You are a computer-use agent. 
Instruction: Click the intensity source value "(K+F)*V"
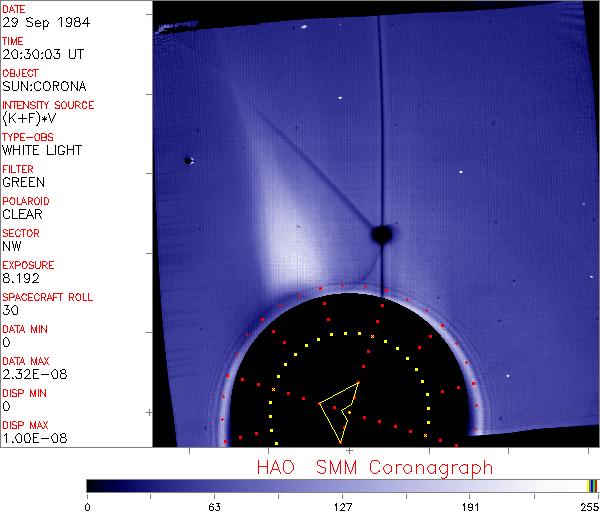[29, 119]
